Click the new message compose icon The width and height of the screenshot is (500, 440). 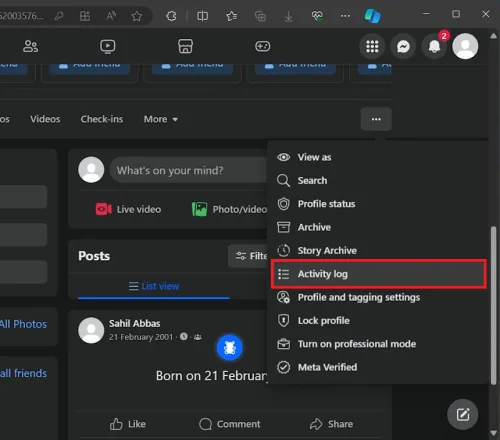pyautogui.click(x=463, y=414)
